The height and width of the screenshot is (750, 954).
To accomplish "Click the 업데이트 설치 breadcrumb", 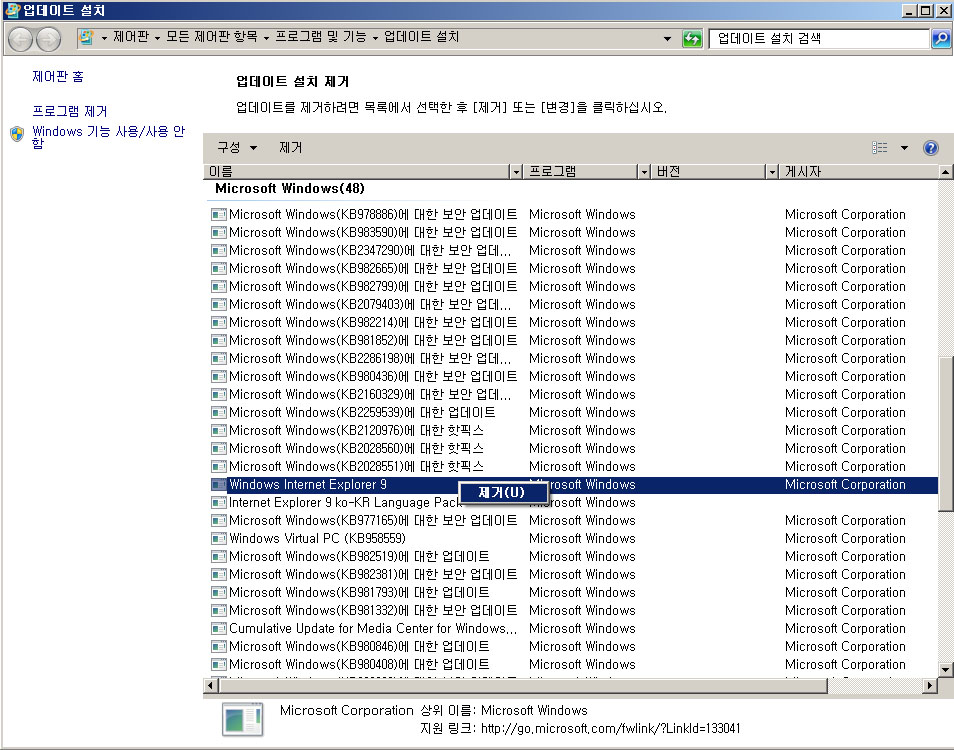I will coord(421,37).
